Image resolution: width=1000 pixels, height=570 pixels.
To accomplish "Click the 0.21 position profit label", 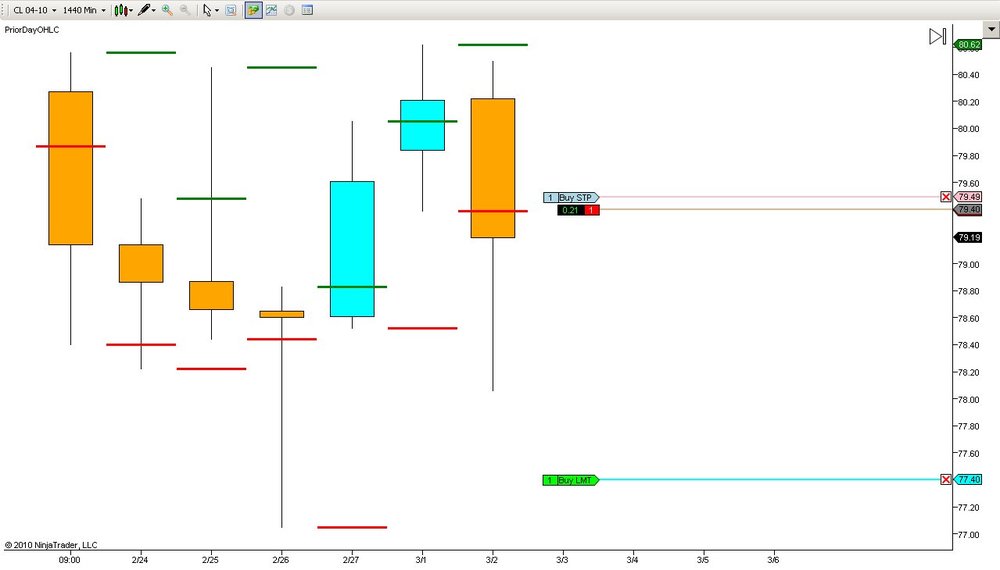I will (571, 210).
